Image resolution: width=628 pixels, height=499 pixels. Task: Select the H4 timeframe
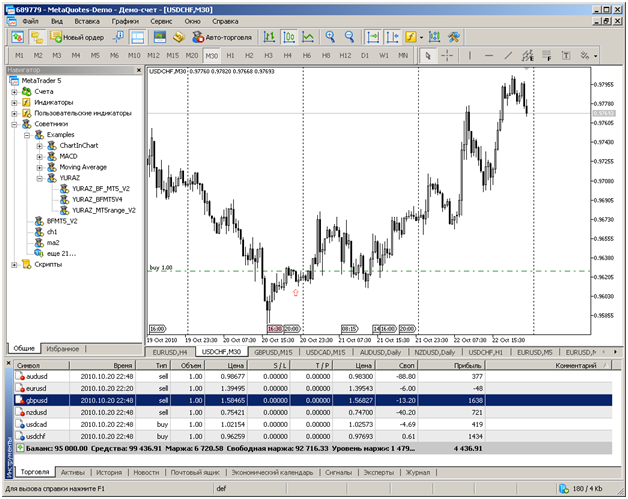pos(288,56)
